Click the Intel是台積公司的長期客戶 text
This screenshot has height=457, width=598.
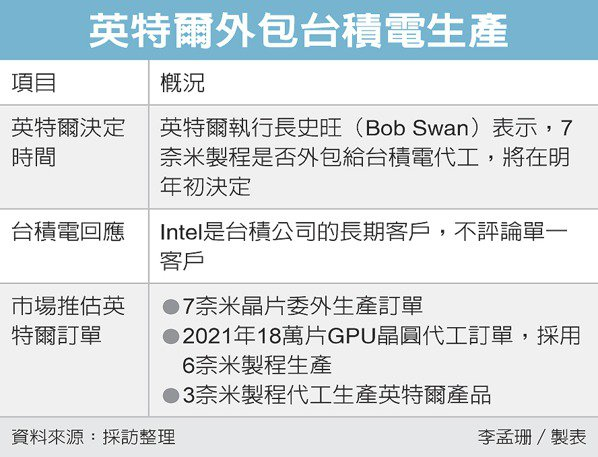(x=296, y=232)
